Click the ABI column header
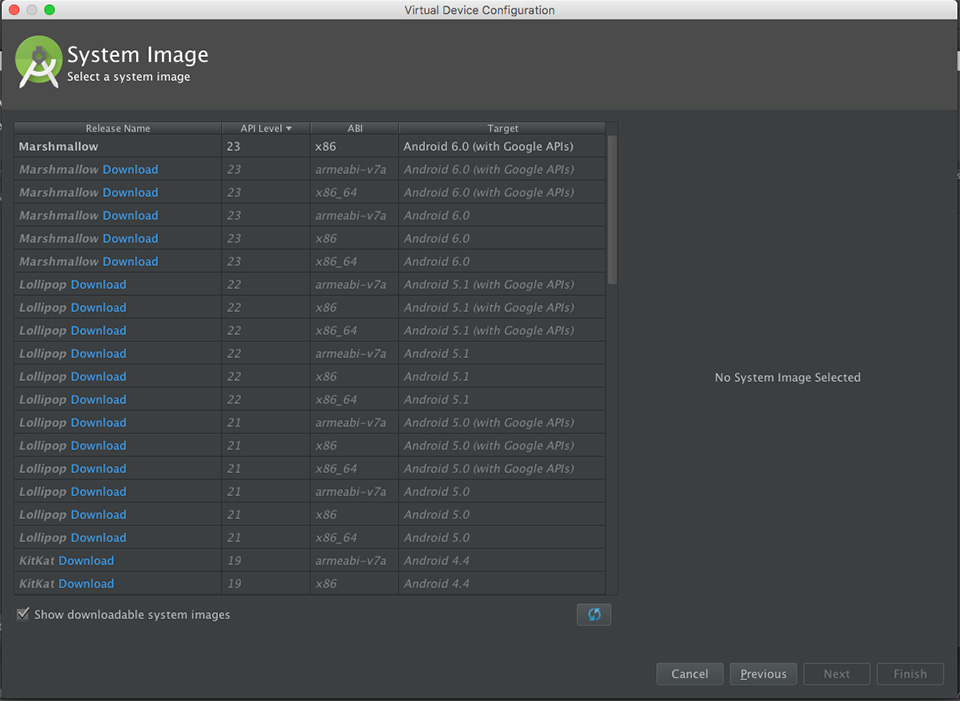Viewport: 960px width, 701px height. (x=355, y=129)
